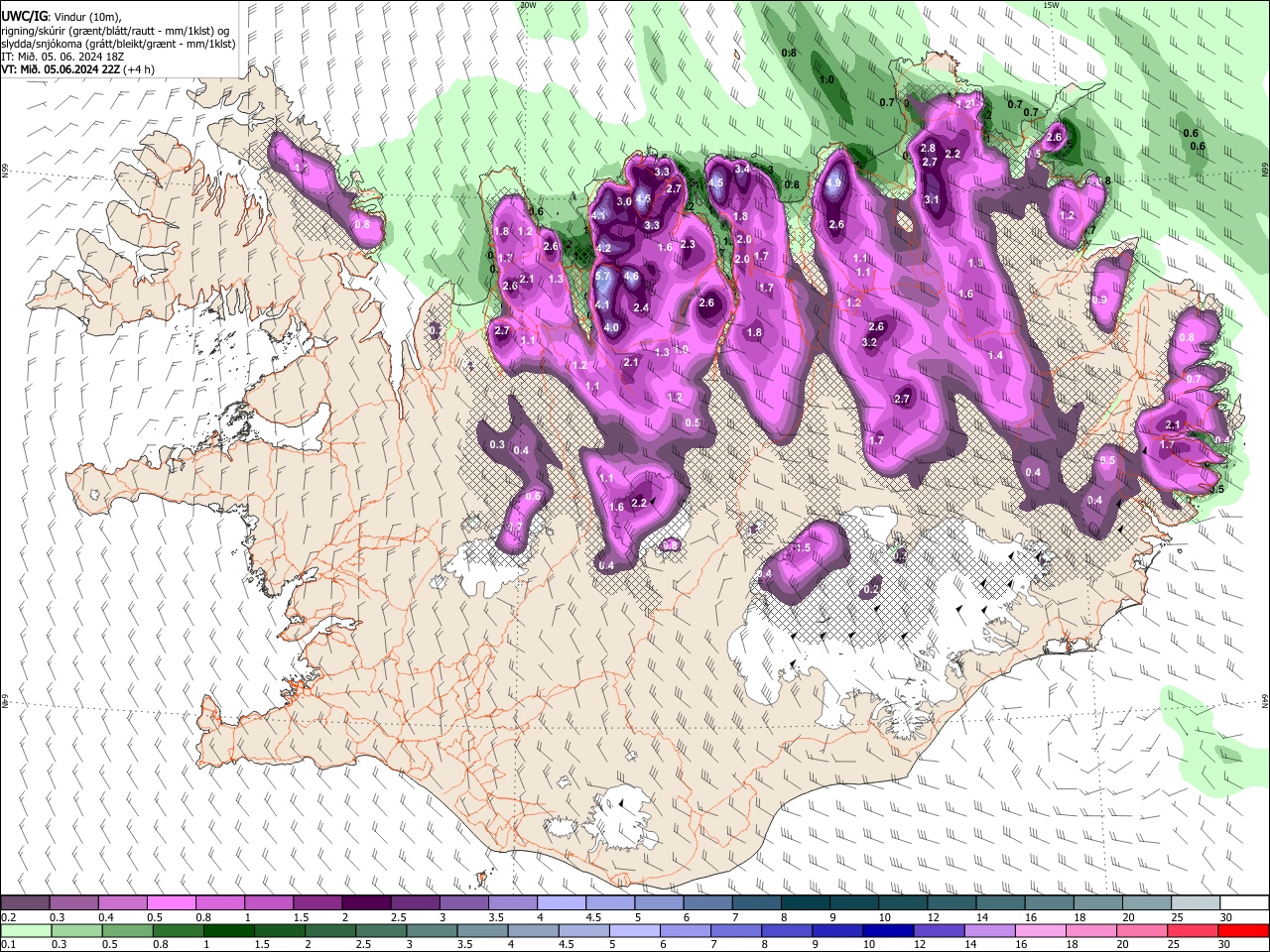Image resolution: width=1270 pixels, height=952 pixels.
Task: Click the 30 label in the upper legend row
Action: tap(1226, 917)
